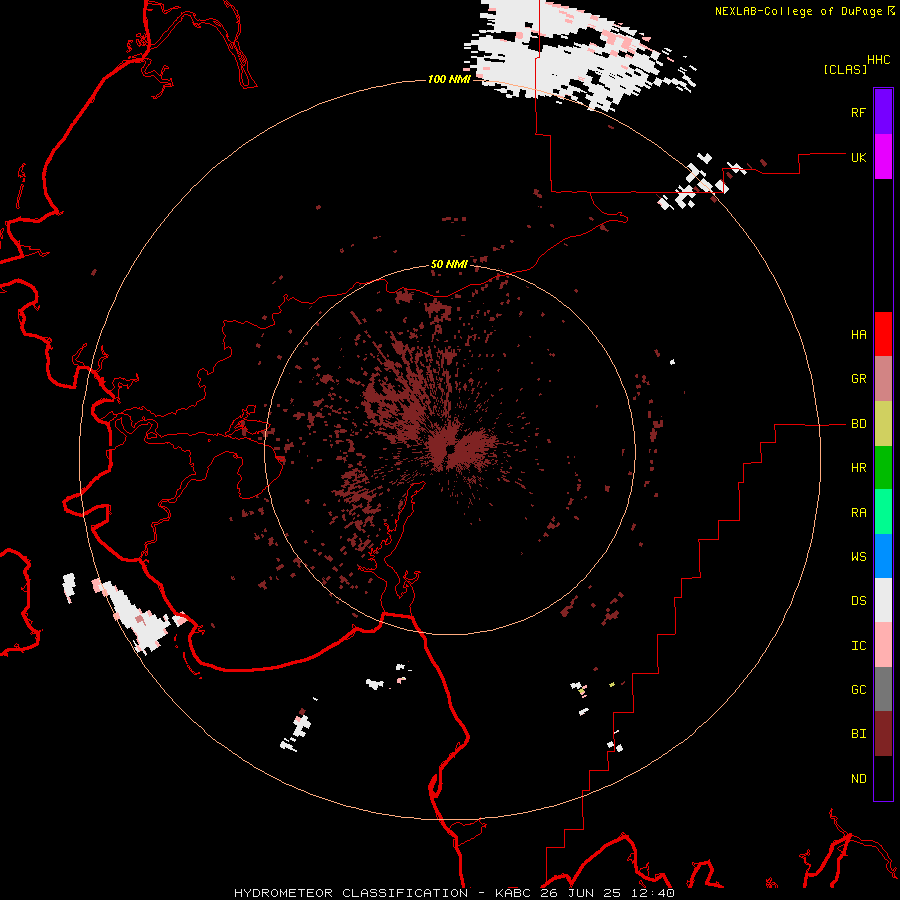The image size is (900, 900).
Task: Click the NEXLAB-College of DuPage credit text
Action: tap(798, 11)
